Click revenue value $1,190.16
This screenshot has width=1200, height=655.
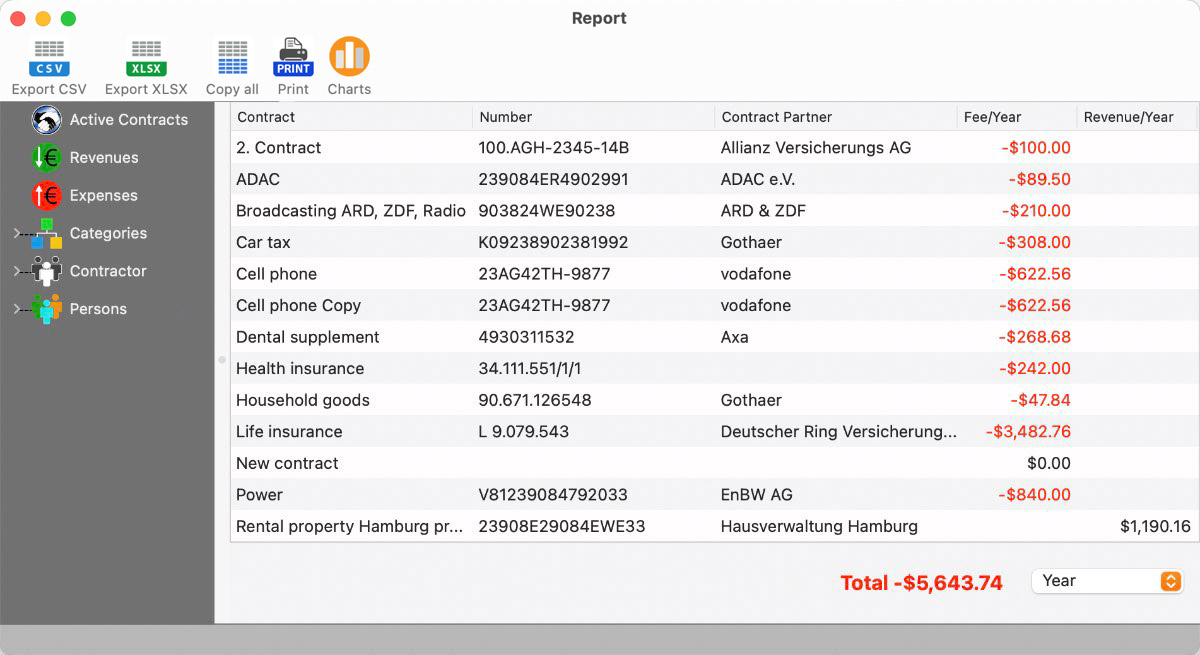[1155, 526]
